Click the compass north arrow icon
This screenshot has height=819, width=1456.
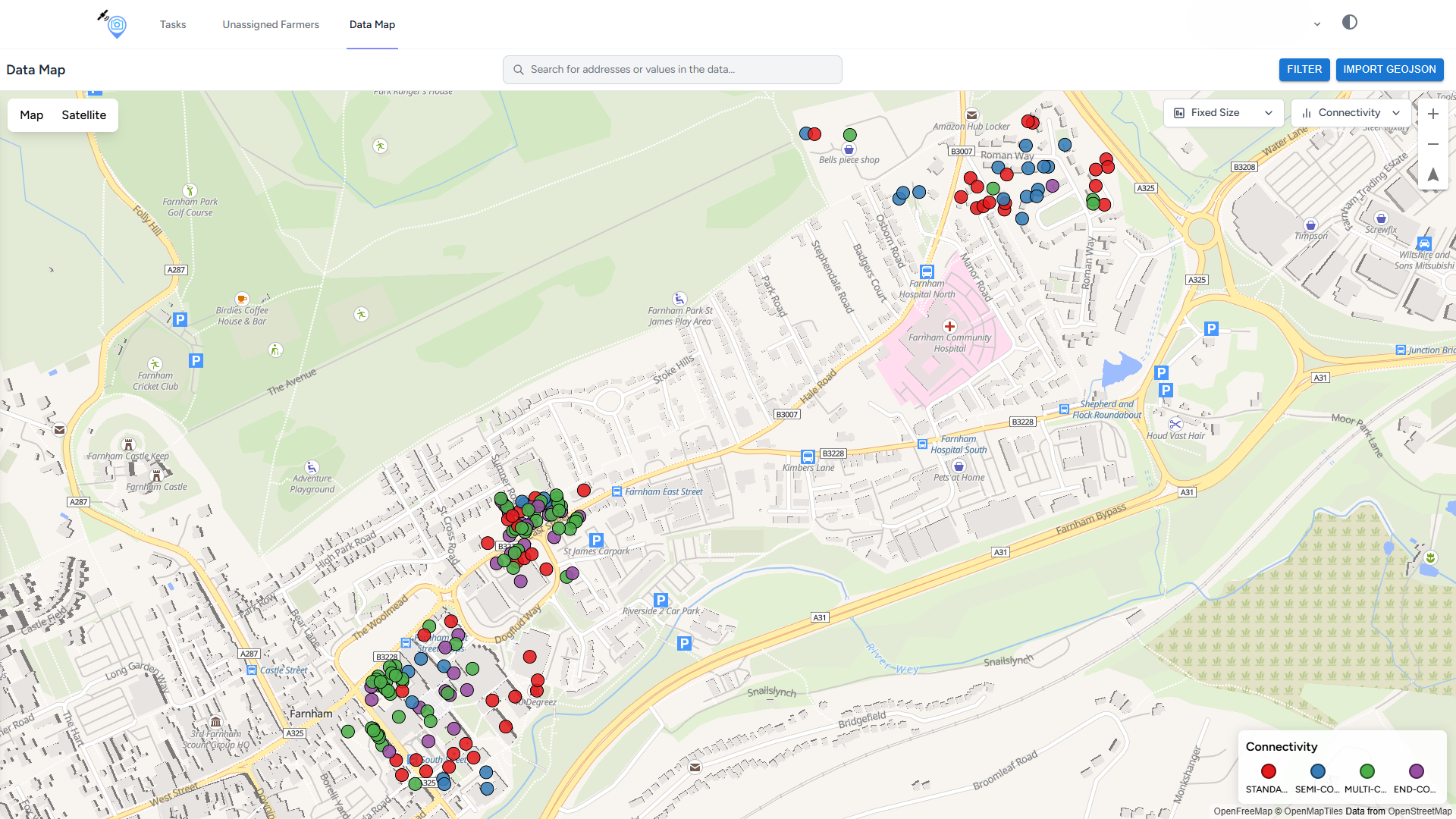click(1432, 174)
